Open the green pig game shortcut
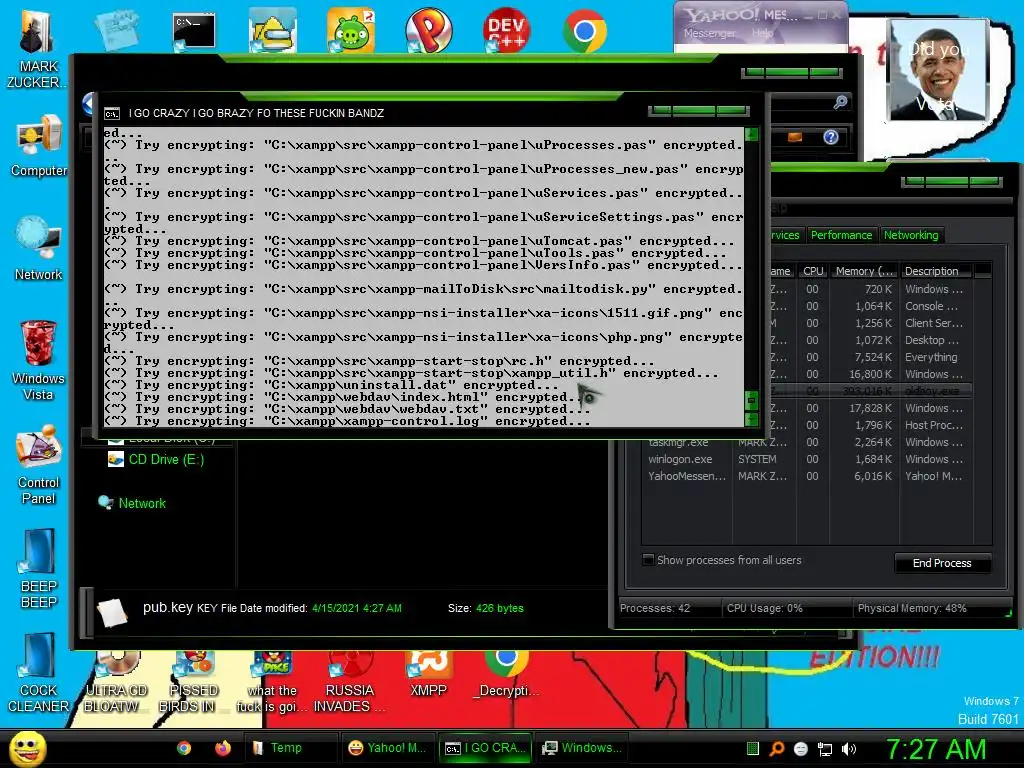 [350, 30]
